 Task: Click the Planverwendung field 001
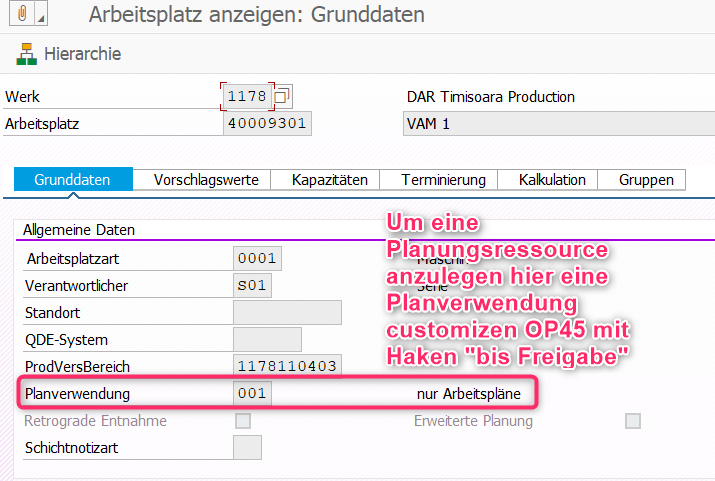(251, 394)
